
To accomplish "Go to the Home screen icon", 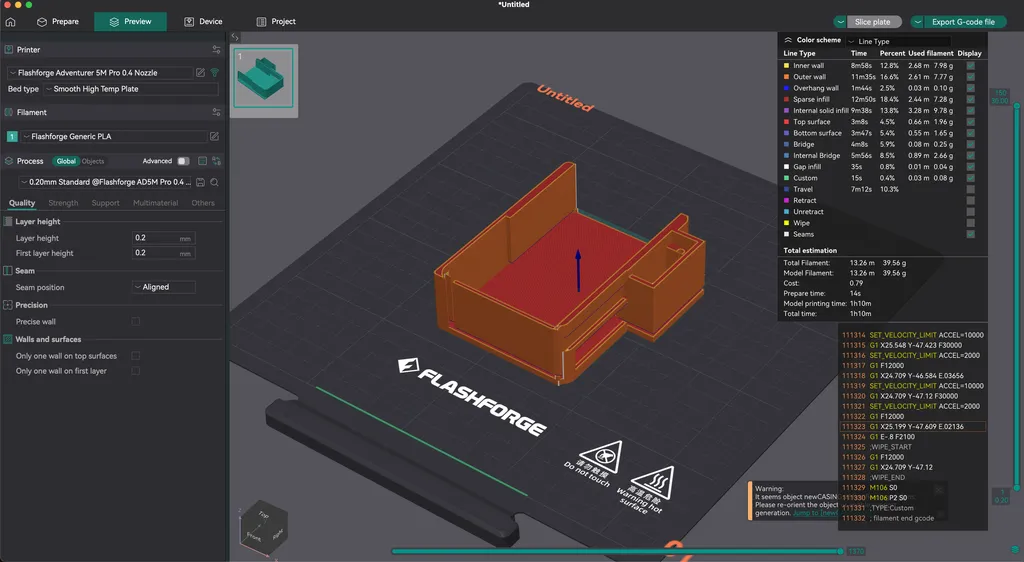I will tap(10, 22).
